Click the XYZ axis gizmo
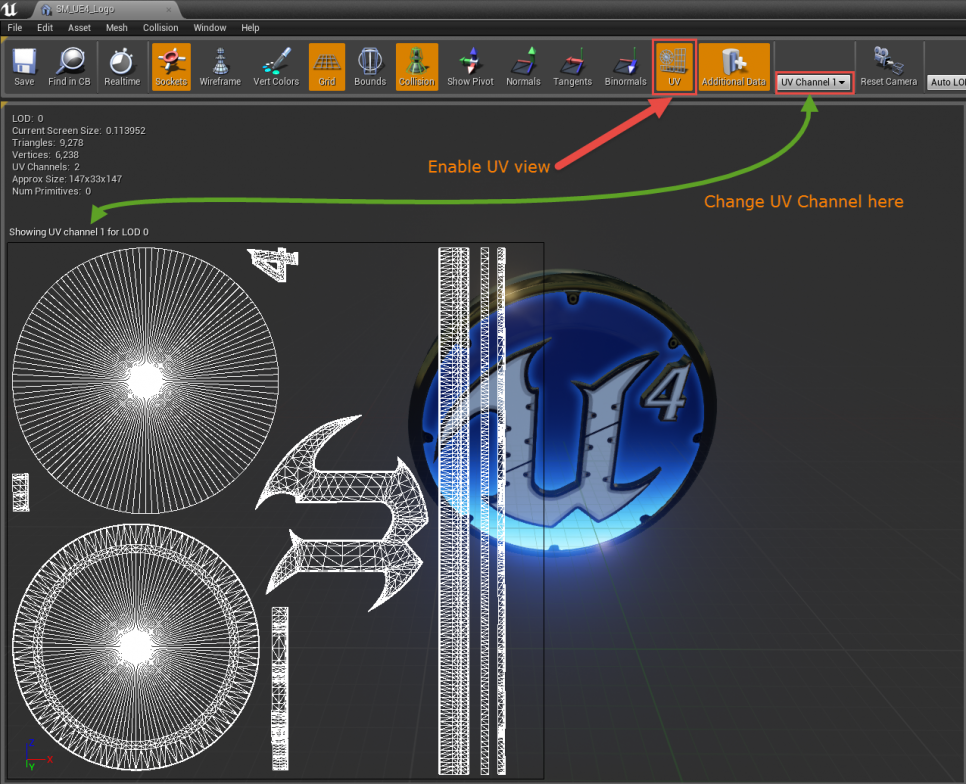966x784 pixels. coord(38,754)
